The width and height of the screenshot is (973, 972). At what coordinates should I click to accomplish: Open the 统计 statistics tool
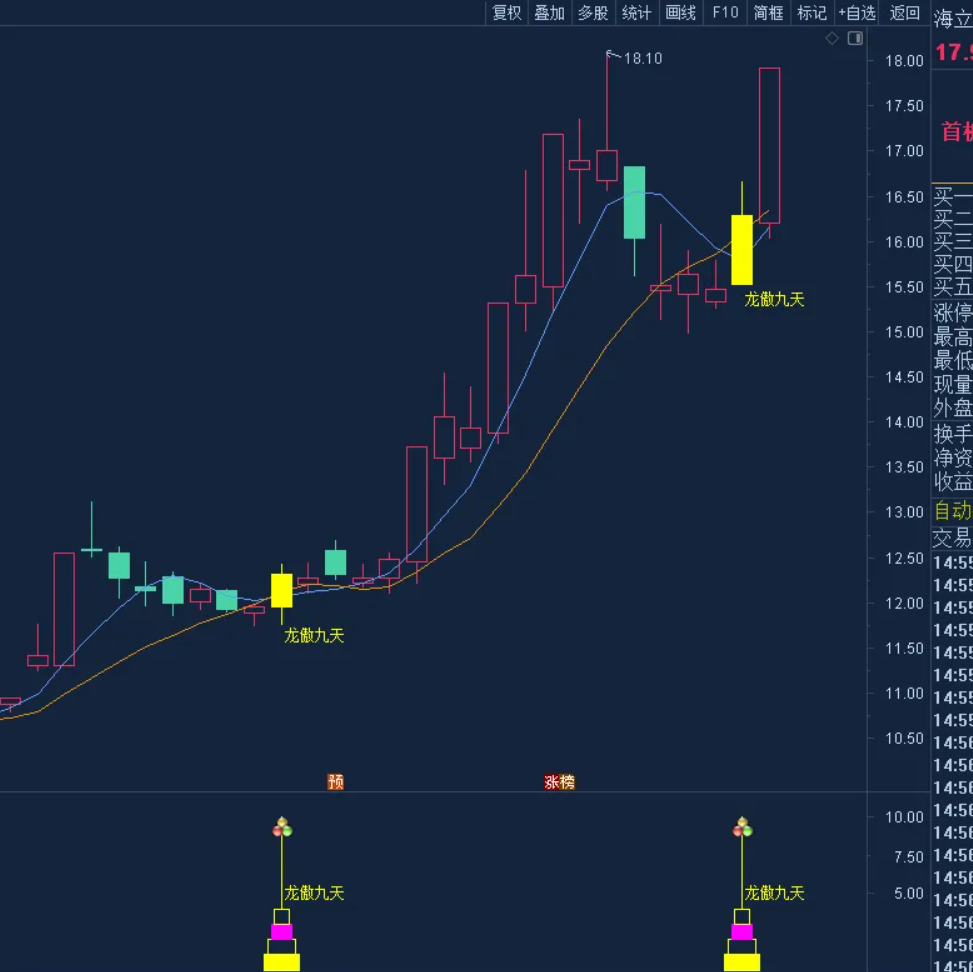click(636, 13)
